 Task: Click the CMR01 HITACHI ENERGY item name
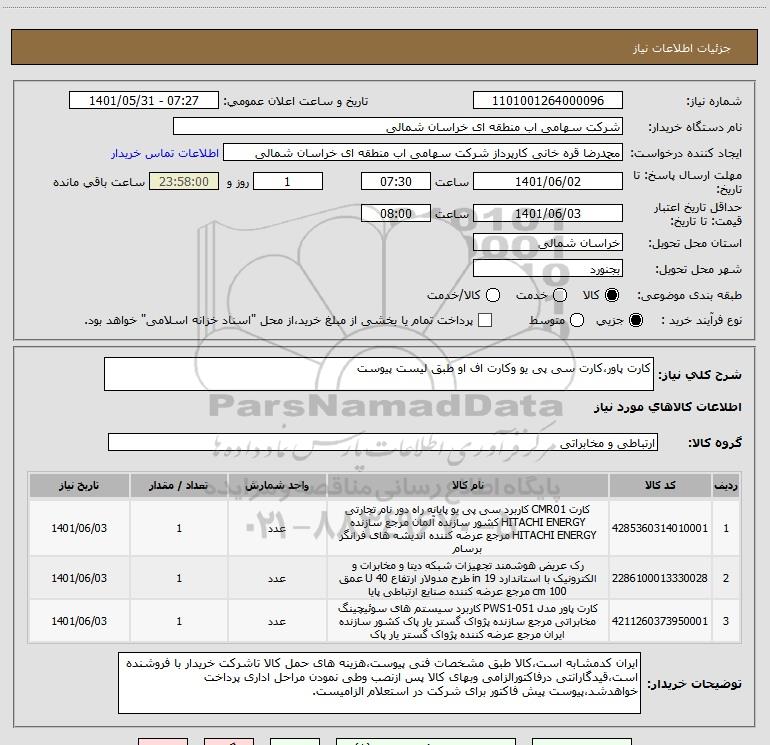[x=468, y=528]
